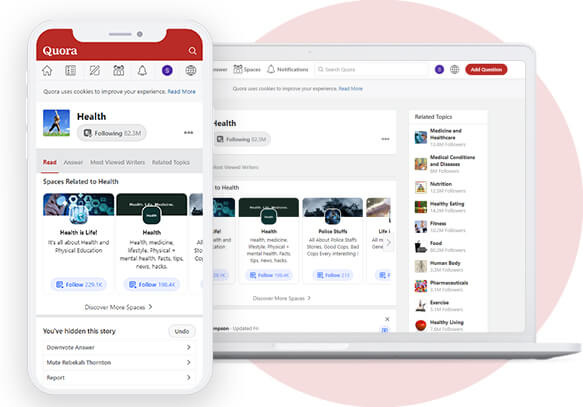The height and width of the screenshot is (407, 583).
Task: Tap the notifications bell on phone
Action: tap(142, 70)
